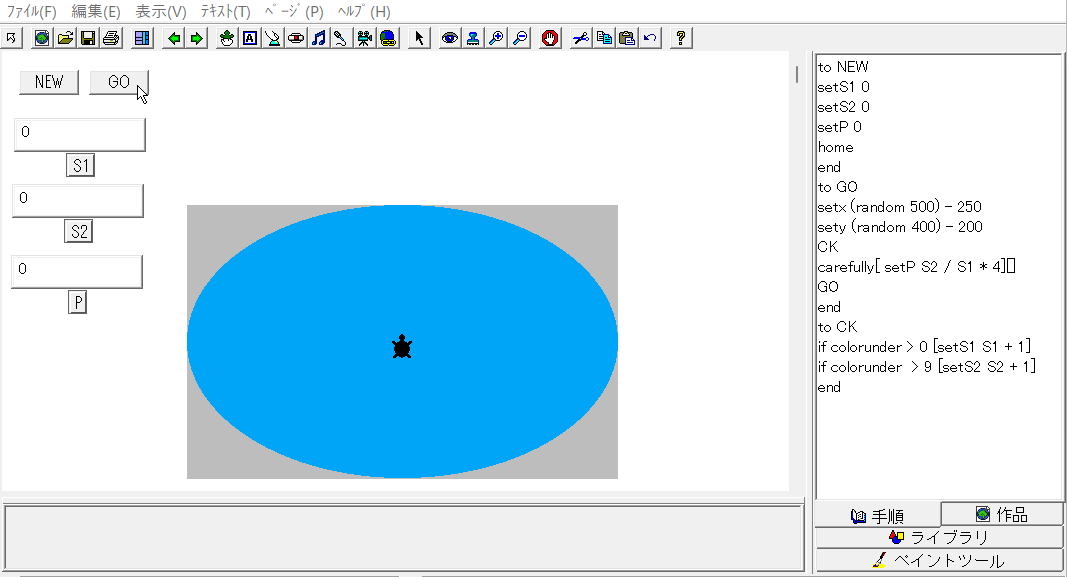Hatch a new turtle with the turtle icon

coord(227,38)
